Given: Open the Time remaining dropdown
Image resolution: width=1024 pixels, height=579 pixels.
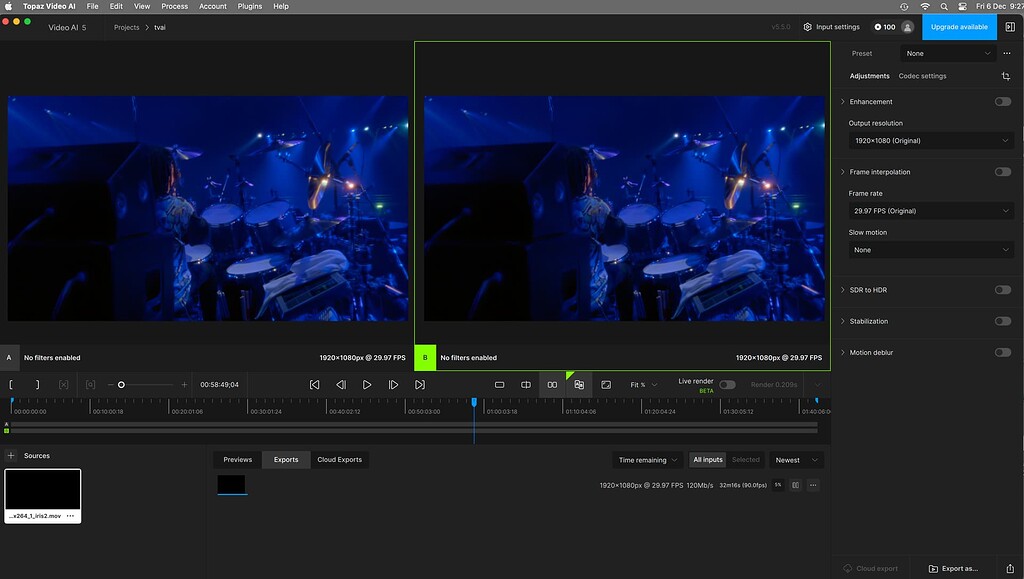Looking at the screenshot, I should point(648,460).
